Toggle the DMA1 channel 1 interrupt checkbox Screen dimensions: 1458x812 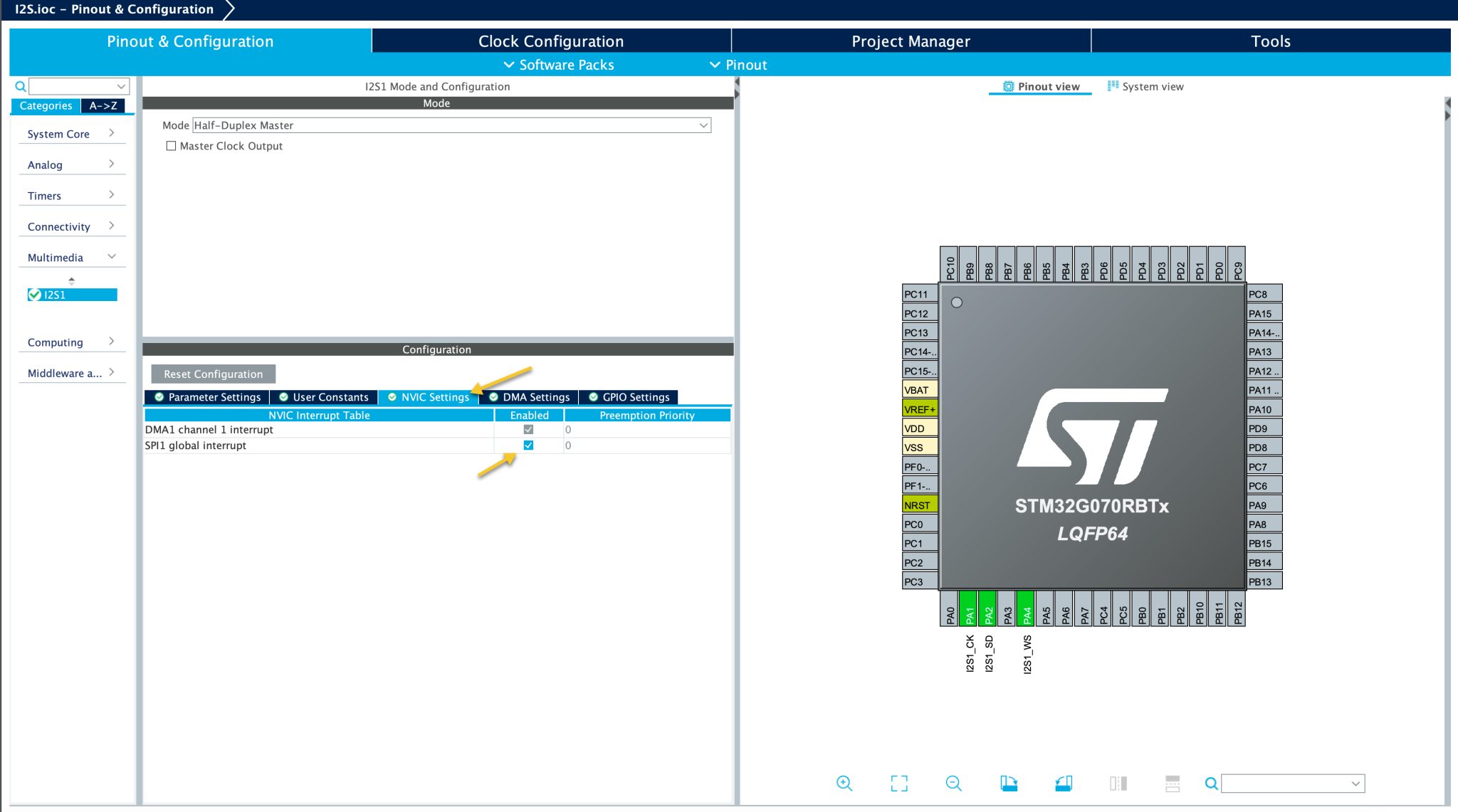(x=528, y=429)
